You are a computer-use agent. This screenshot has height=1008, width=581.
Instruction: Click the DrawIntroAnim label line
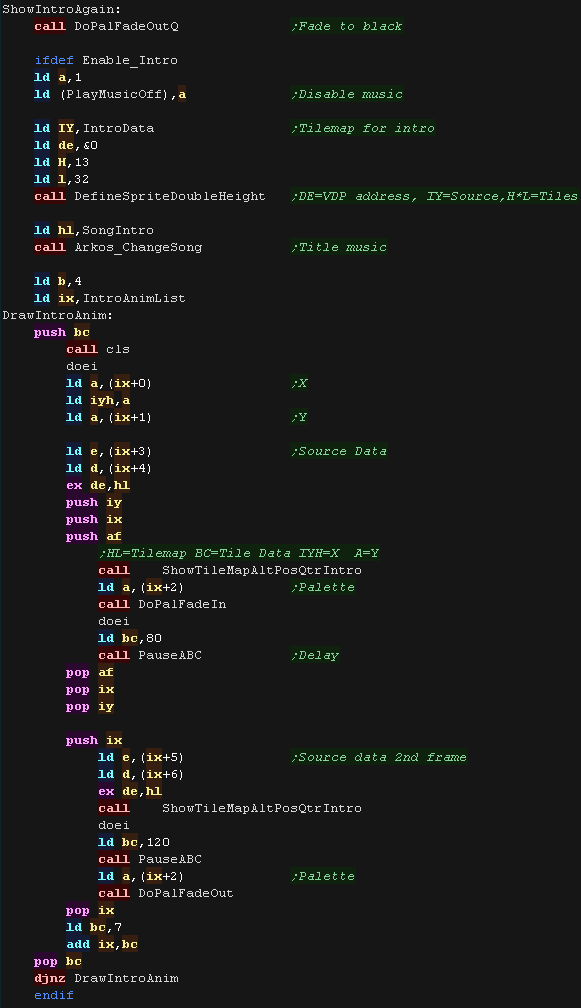point(58,315)
